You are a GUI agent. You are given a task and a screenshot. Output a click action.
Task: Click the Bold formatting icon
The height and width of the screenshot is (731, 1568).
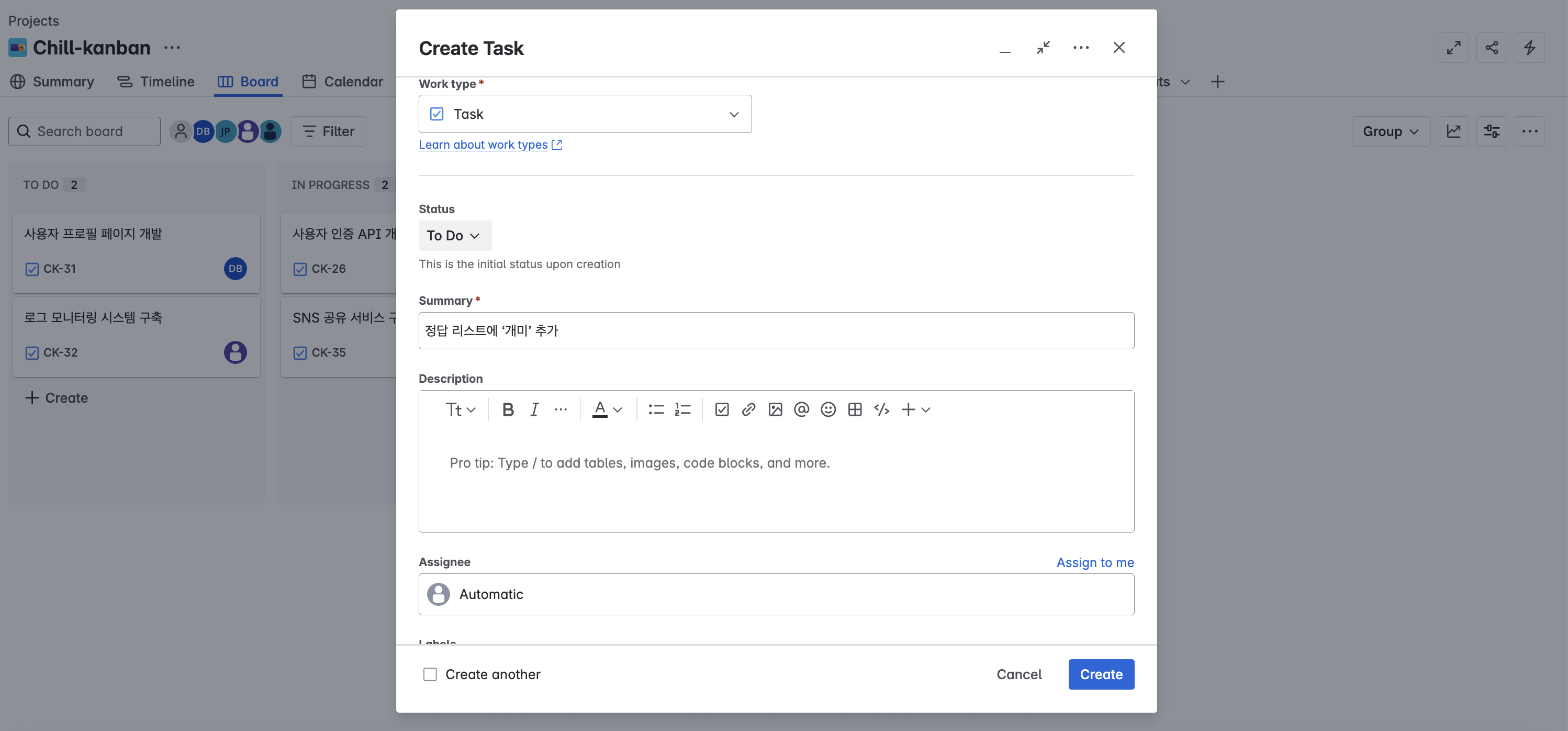[508, 409]
